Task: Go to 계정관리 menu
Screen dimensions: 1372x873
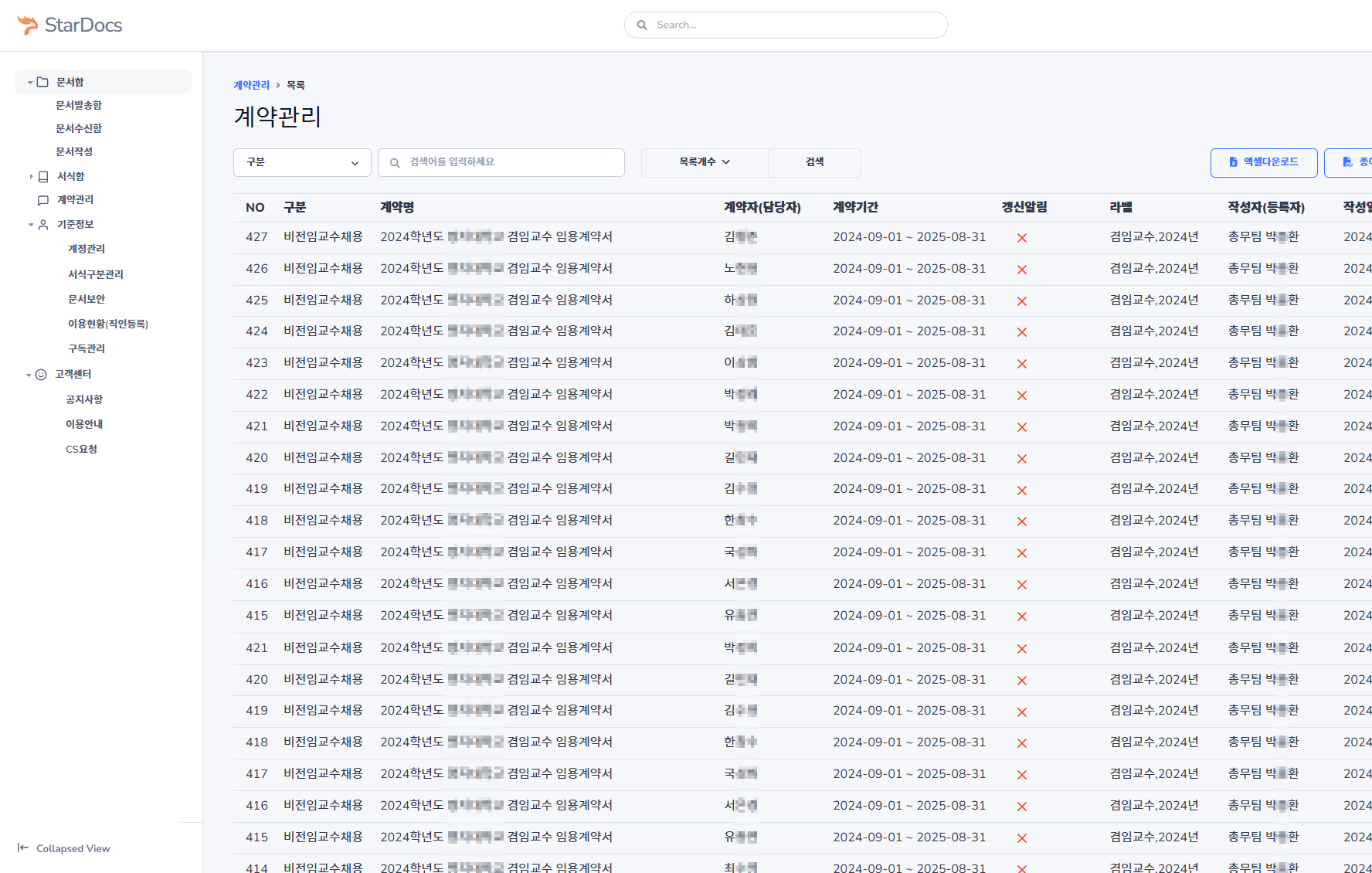Action: pos(87,249)
